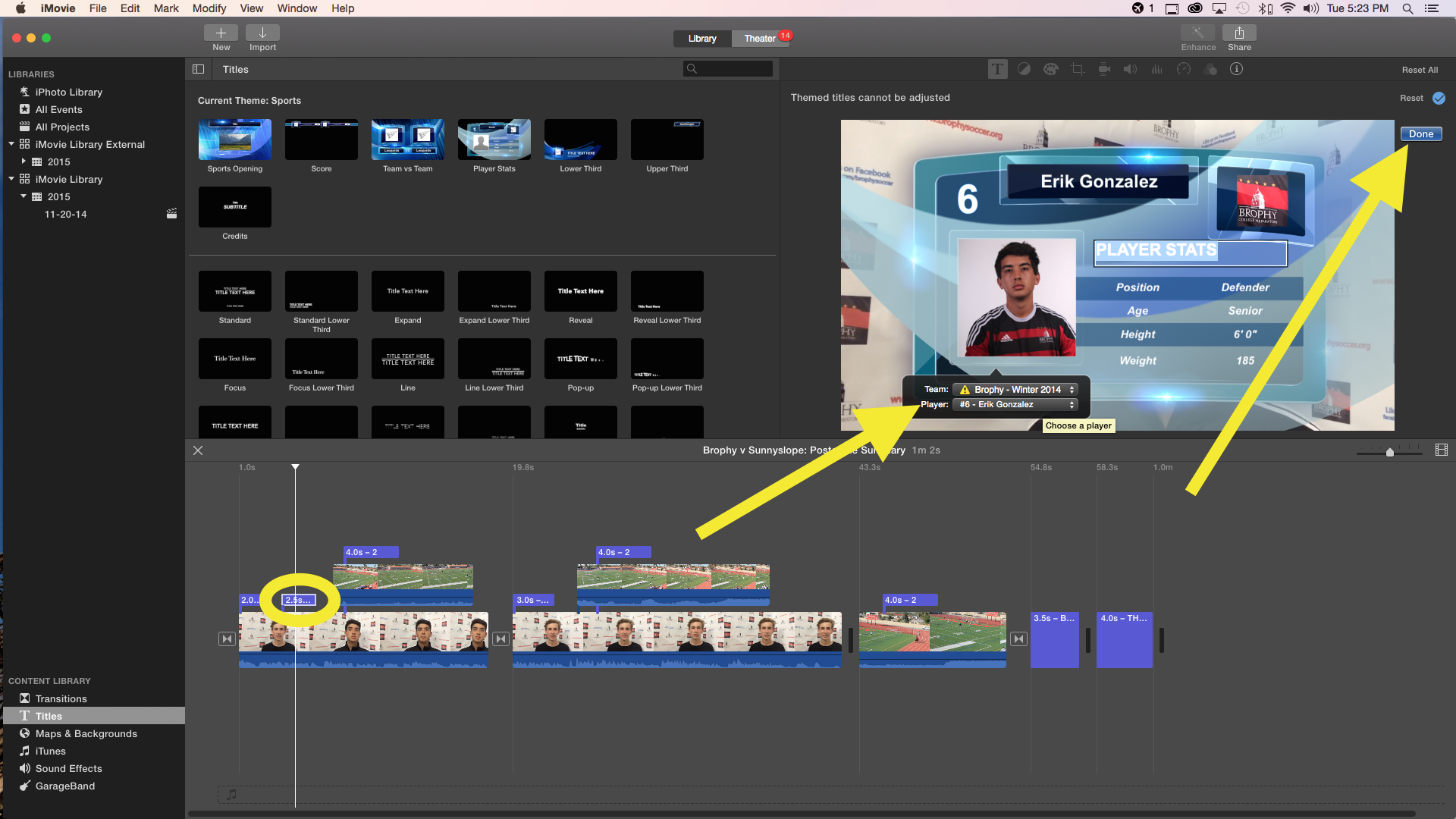Click the Enhance magic wand button
This screenshot has height=819, width=1456.
coord(1198,33)
